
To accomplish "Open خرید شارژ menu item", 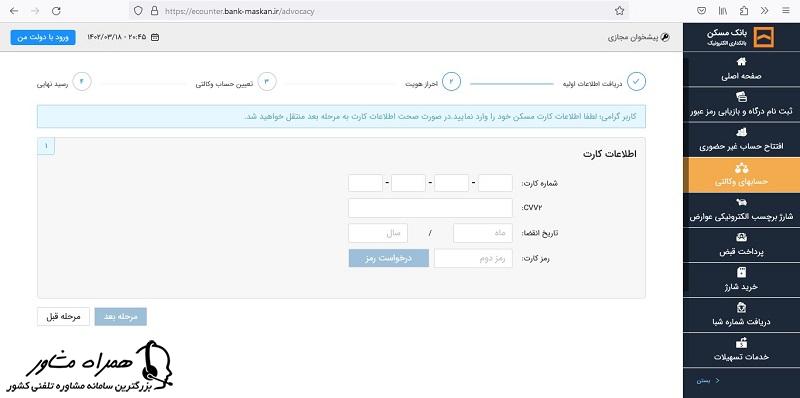I will 741,280.
